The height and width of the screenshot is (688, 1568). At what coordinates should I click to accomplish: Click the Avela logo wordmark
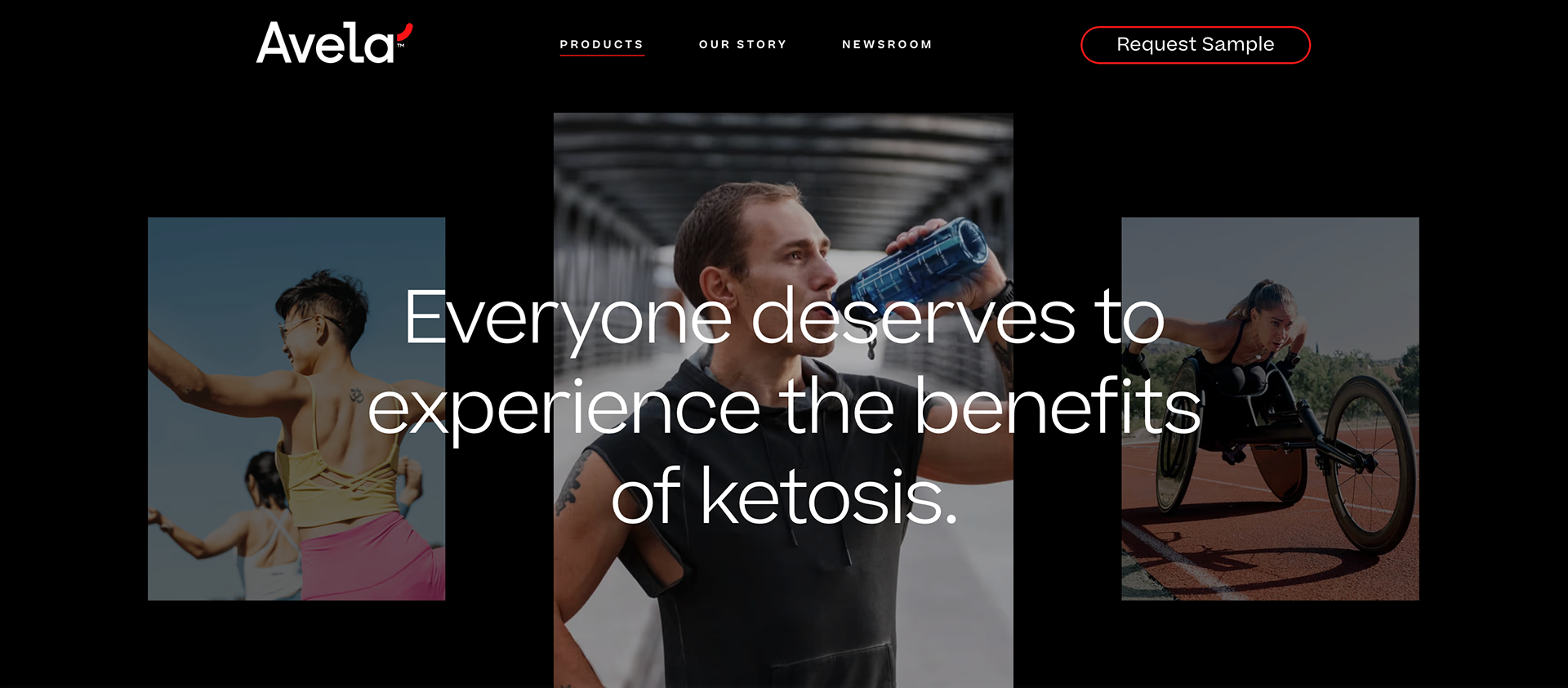point(333,43)
